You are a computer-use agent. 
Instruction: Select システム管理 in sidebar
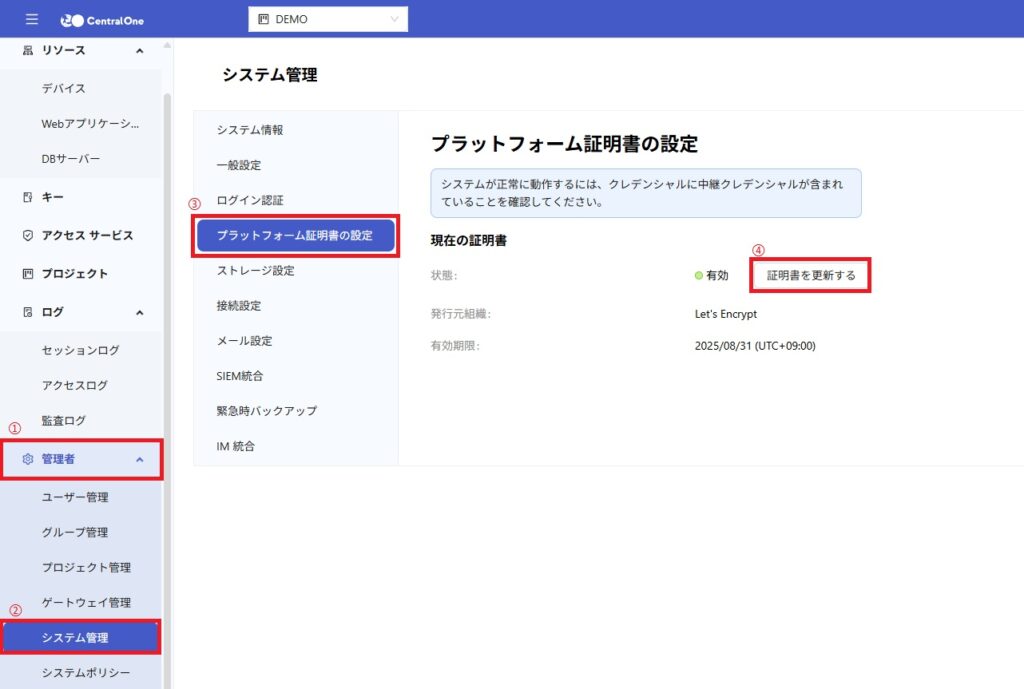point(80,638)
